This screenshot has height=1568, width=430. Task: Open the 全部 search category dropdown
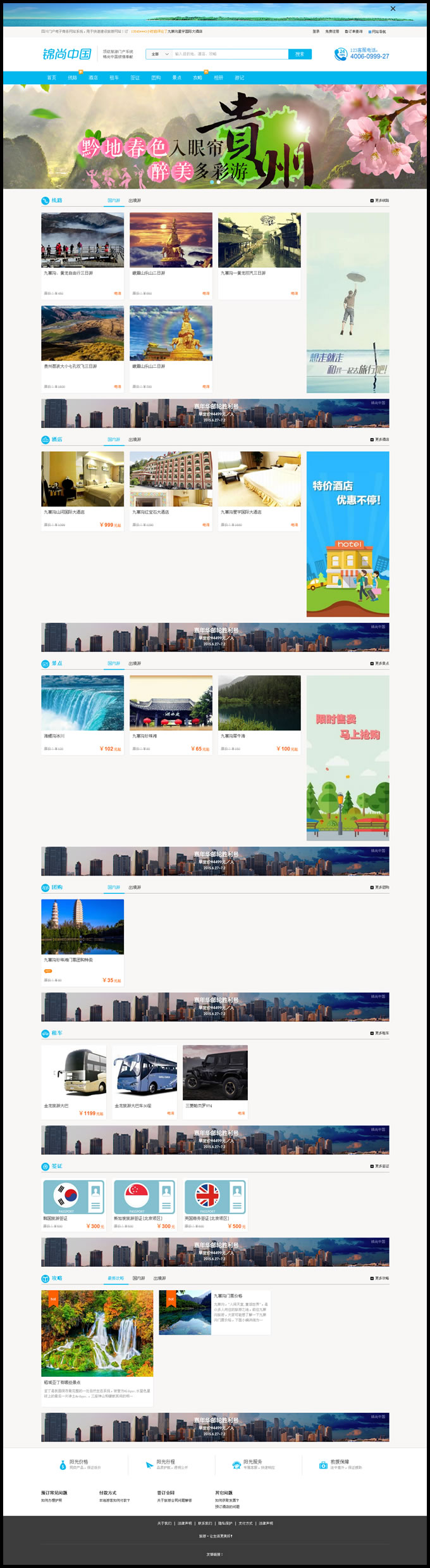[159, 54]
